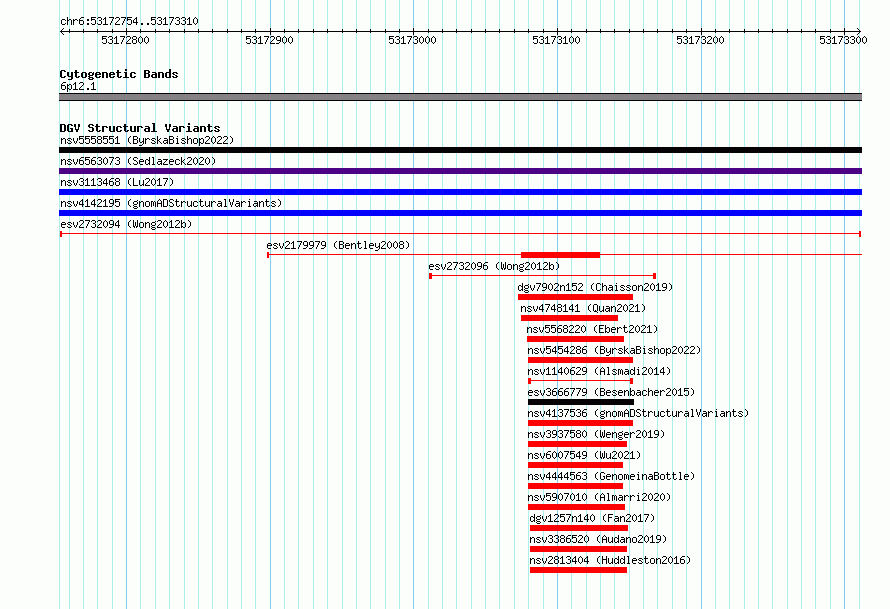
Task: Click the nsv2813404 (Huddleston2016) label
Action: [610, 560]
